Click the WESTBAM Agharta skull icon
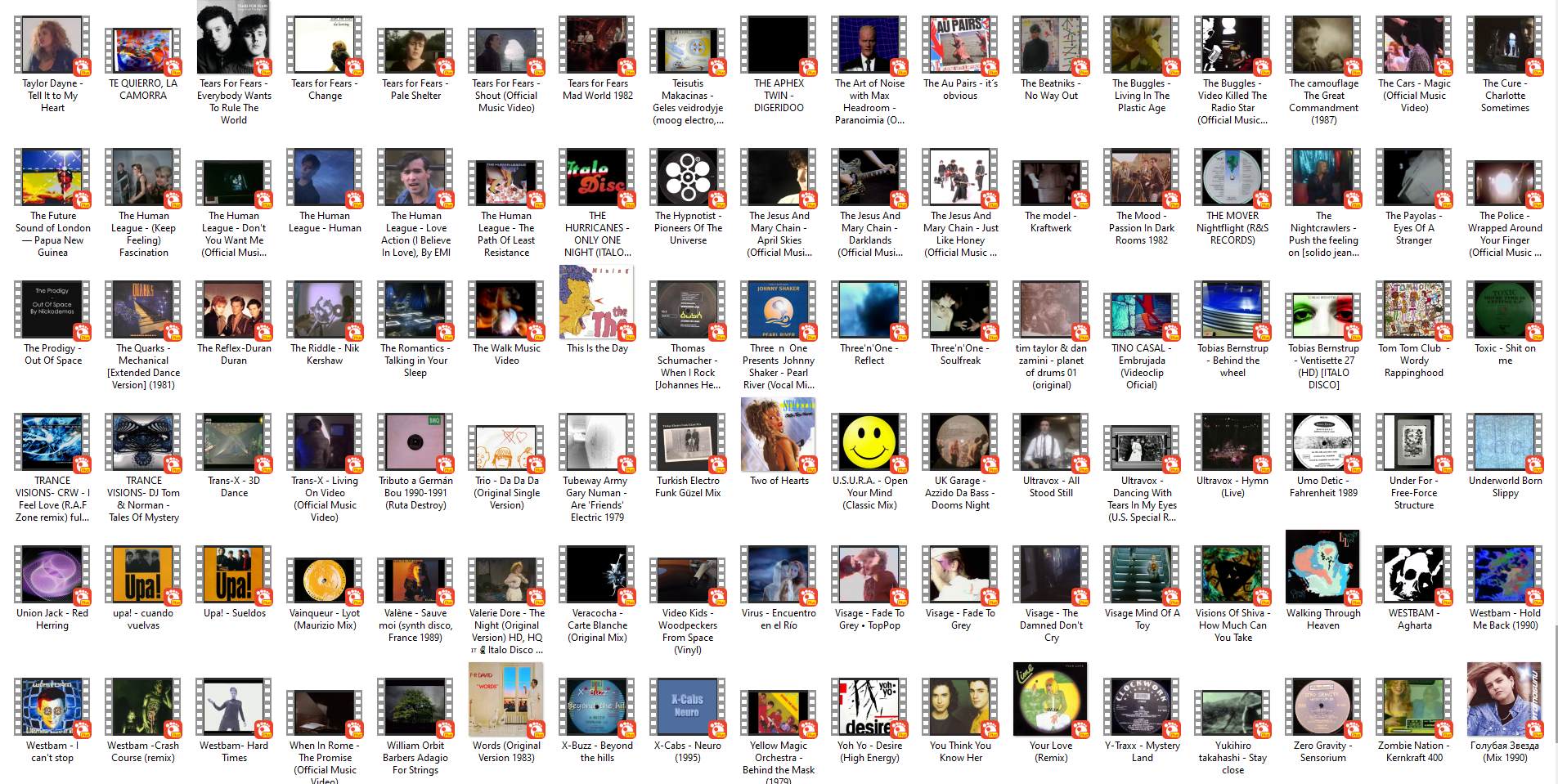Viewport: 1558px width, 784px height. [x=1414, y=576]
